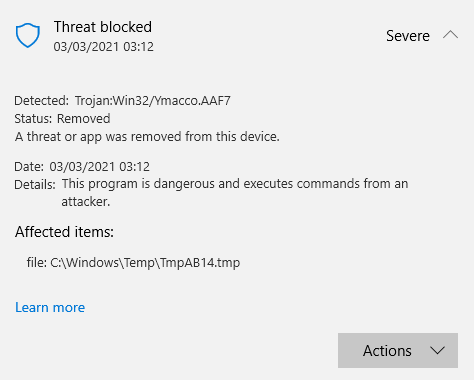The height and width of the screenshot is (380, 476).
Task: Select the TmpAB14.tmp file path
Action: click(145, 263)
